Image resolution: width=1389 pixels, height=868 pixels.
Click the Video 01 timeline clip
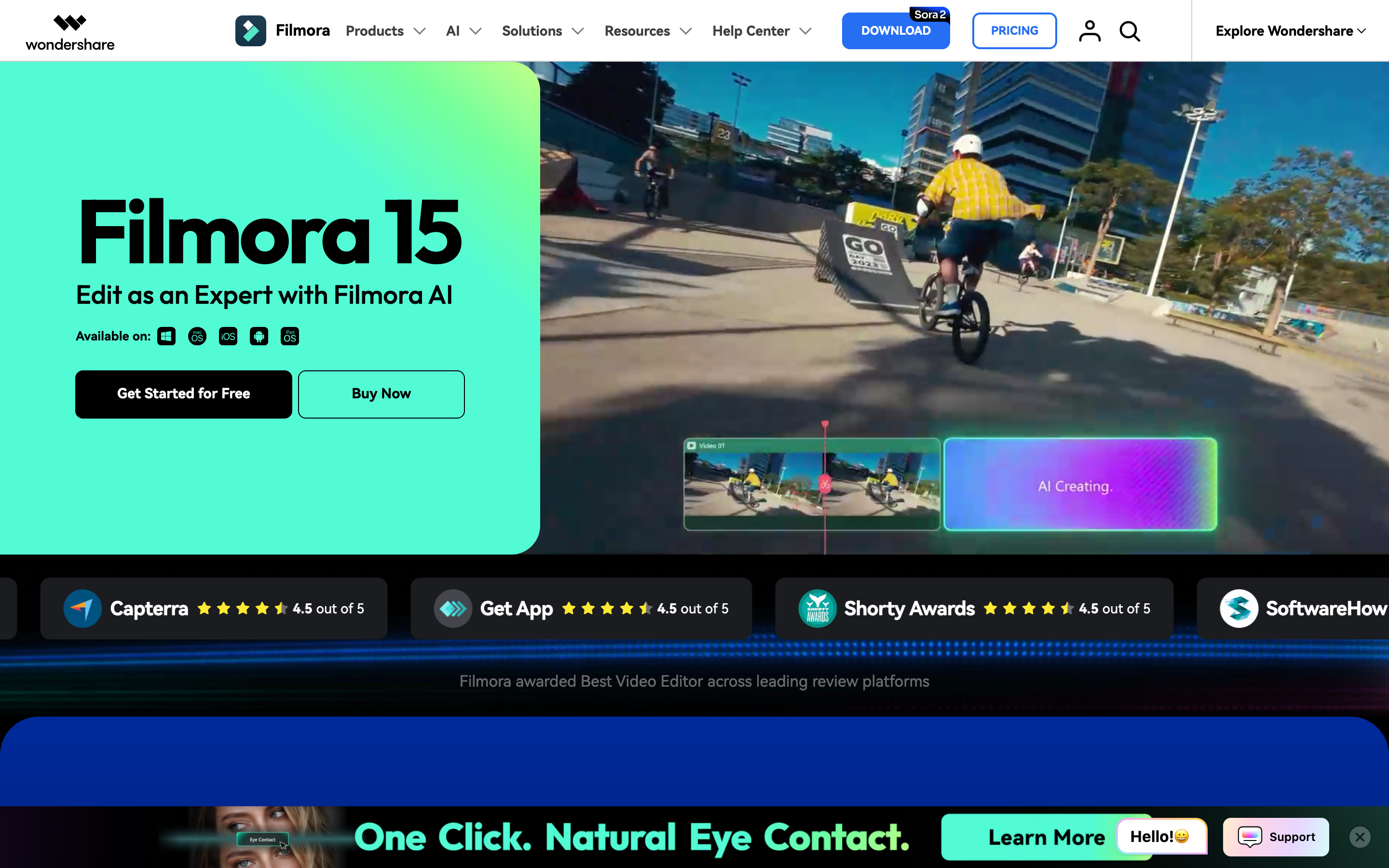tap(812, 484)
